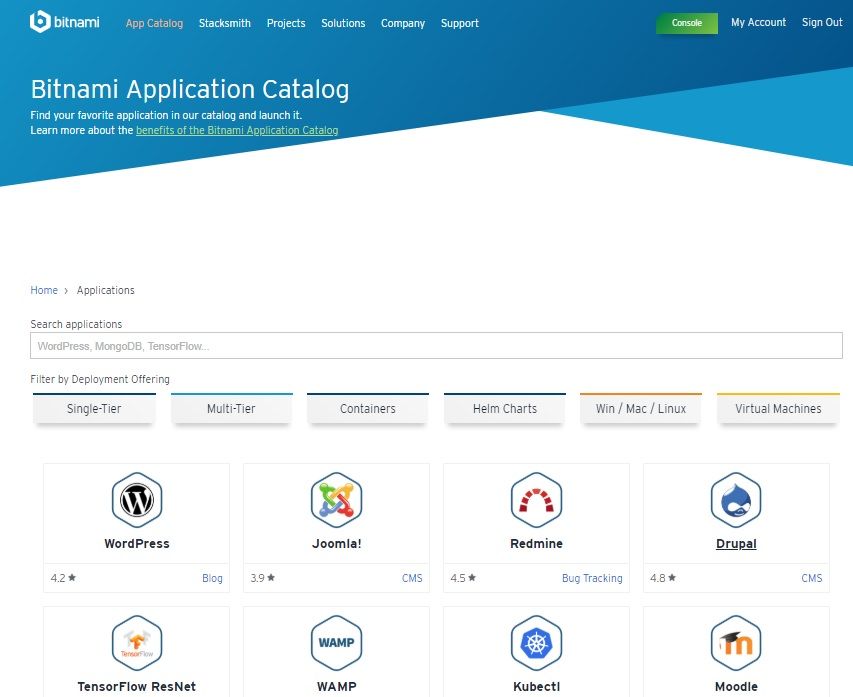Choose the TensorFlow ResNet icon

137,642
